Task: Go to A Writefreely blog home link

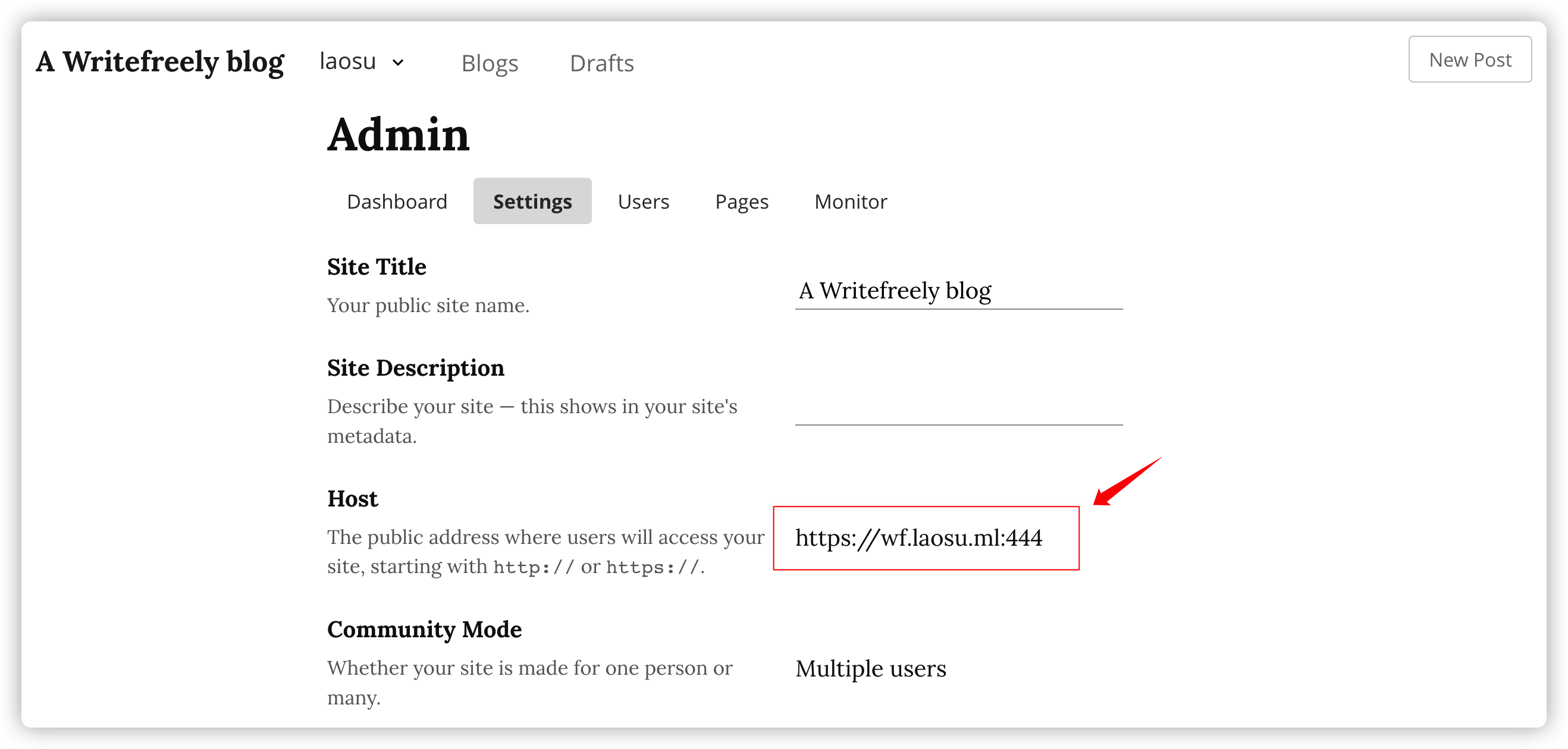Action: 159,61
